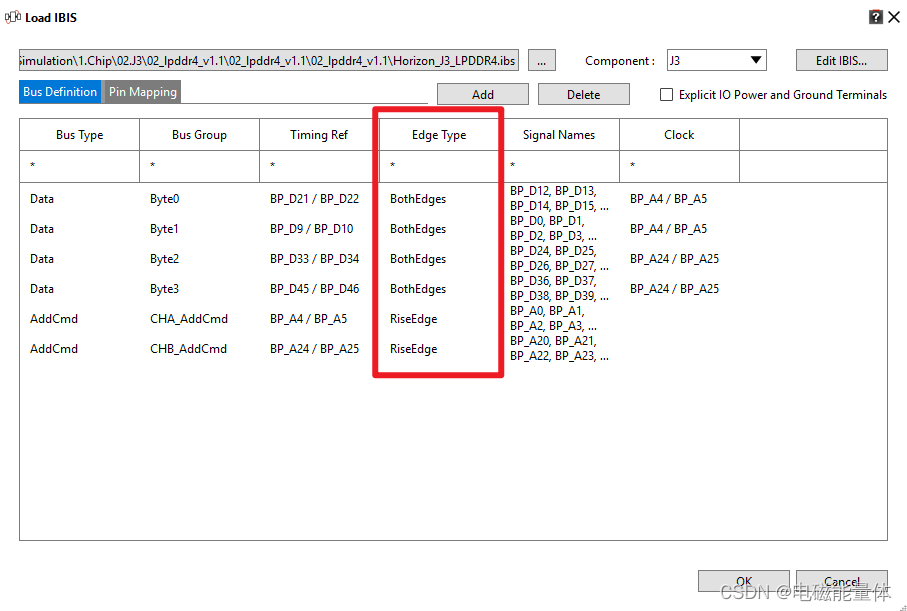Click the browse "..." button next to the path
This screenshot has height=611, width=907.
pyautogui.click(x=541, y=60)
